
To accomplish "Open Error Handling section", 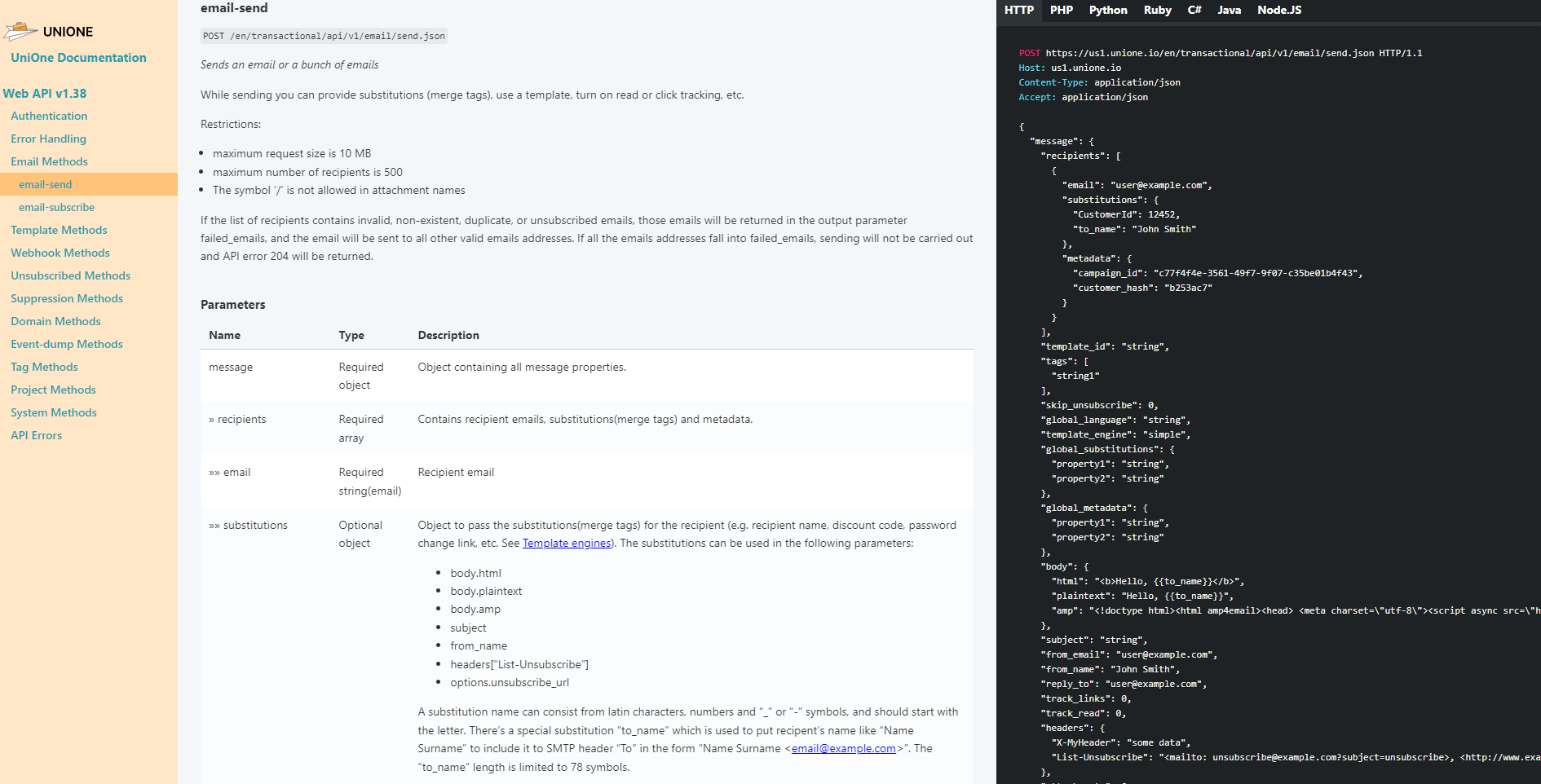I will coord(48,139).
